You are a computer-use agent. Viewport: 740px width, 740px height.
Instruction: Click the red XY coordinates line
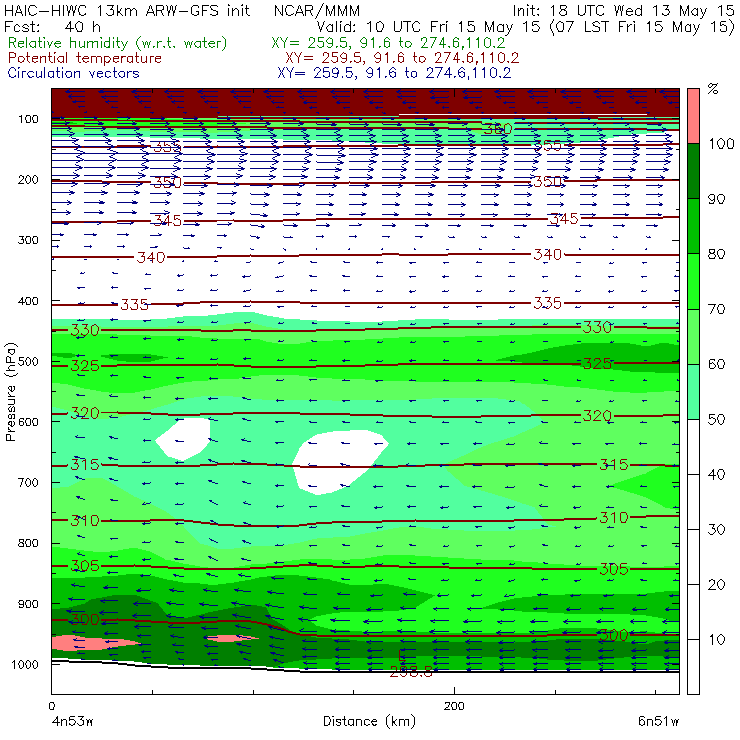402,58
